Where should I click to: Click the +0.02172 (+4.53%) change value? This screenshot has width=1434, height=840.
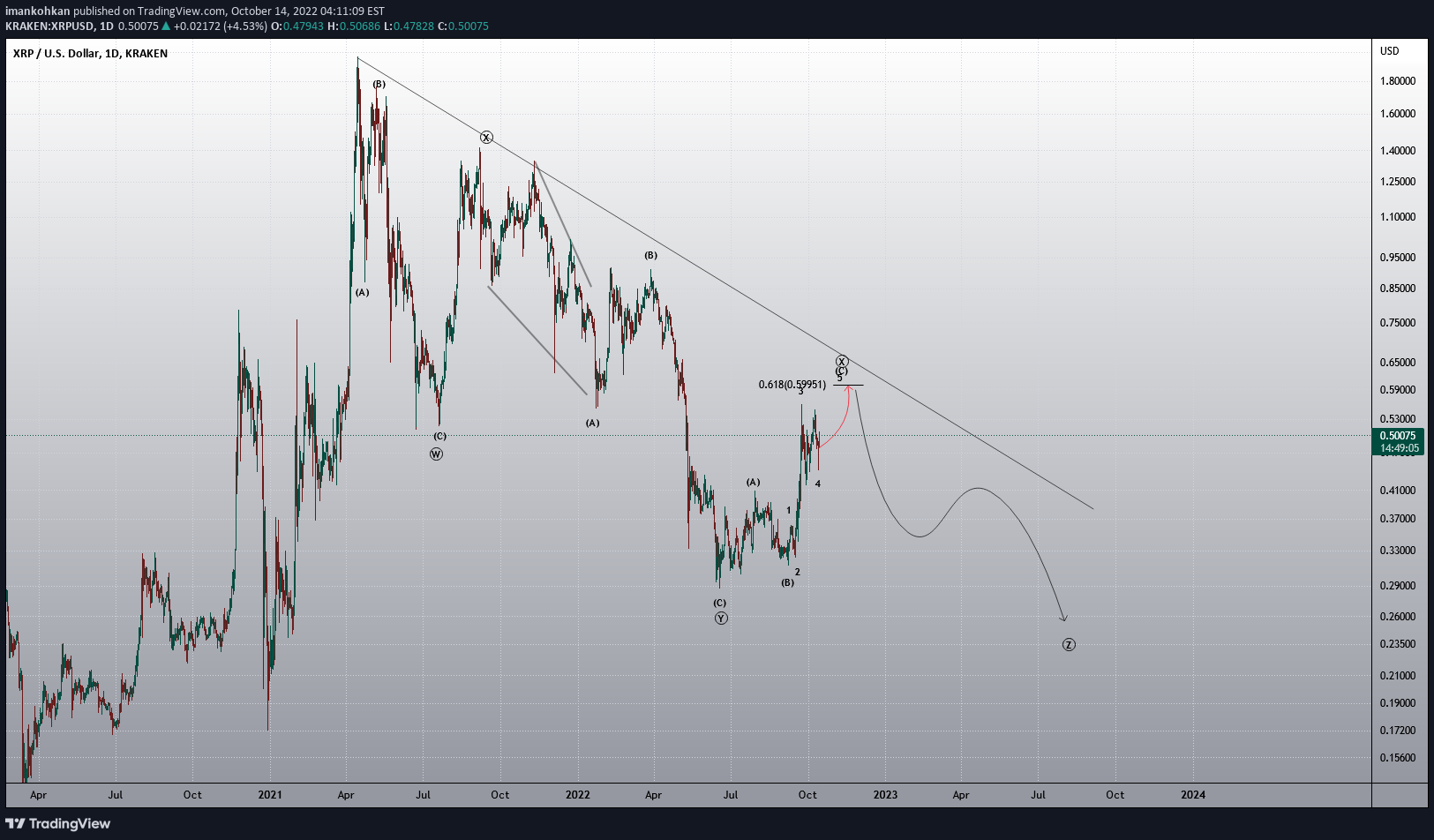click(x=220, y=26)
